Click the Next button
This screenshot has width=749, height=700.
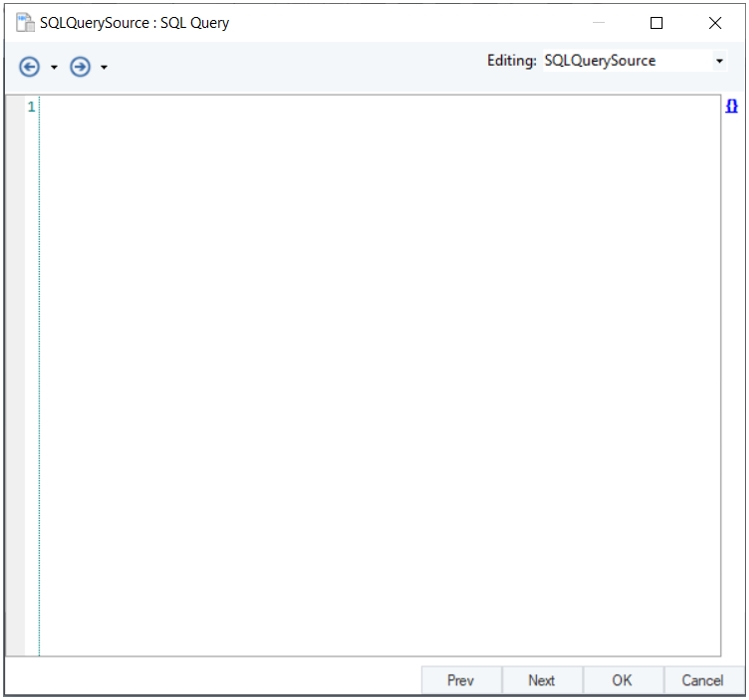(x=542, y=680)
